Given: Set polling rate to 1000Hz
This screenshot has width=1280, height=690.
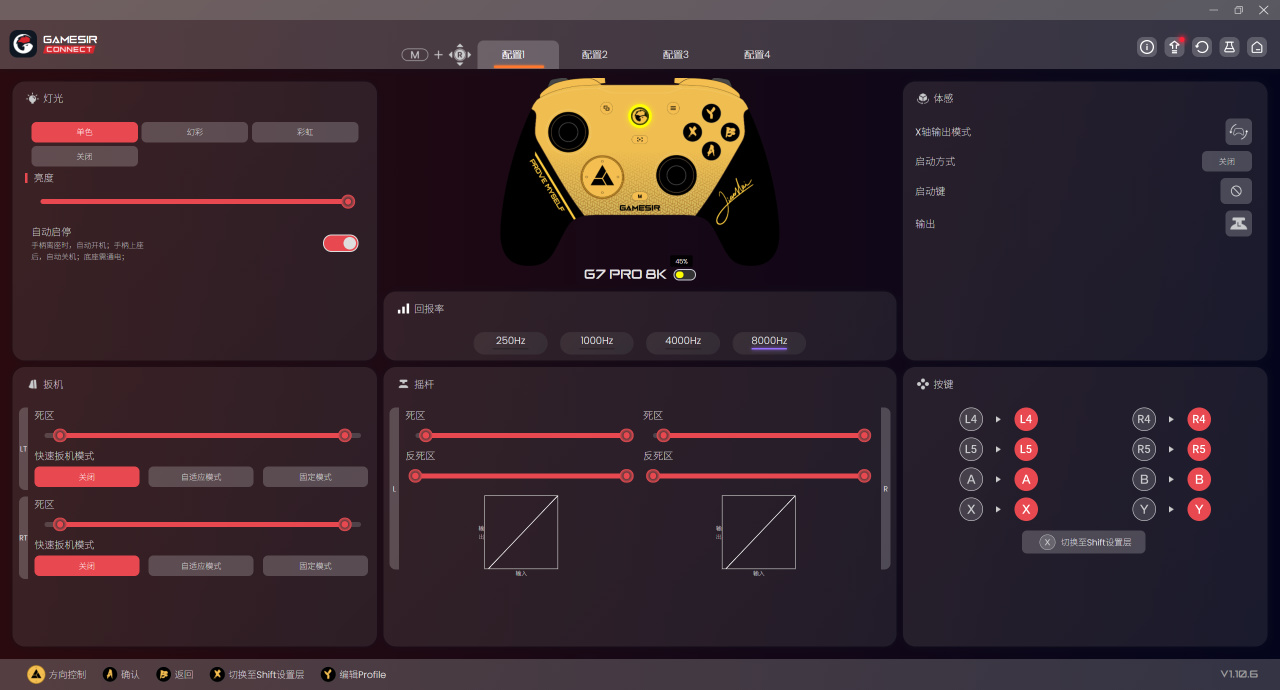Looking at the screenshot, I should tap(597, 341).
